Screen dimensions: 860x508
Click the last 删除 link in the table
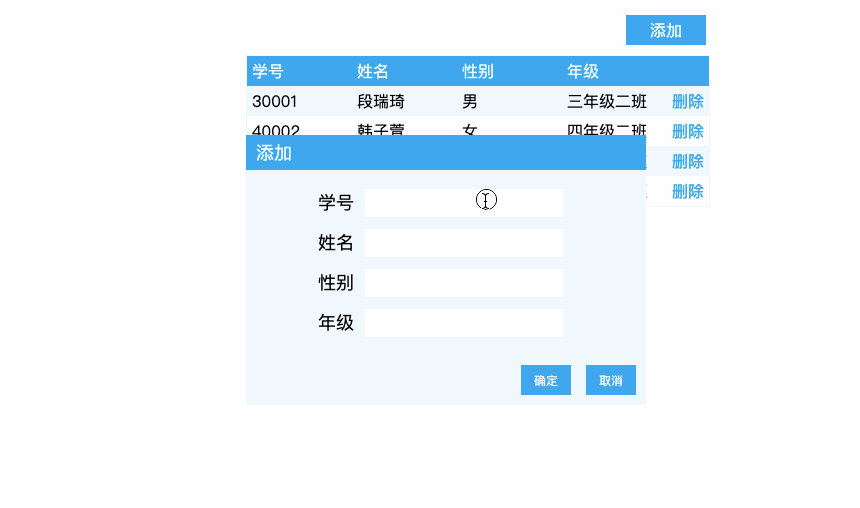(x=687, y=191)
